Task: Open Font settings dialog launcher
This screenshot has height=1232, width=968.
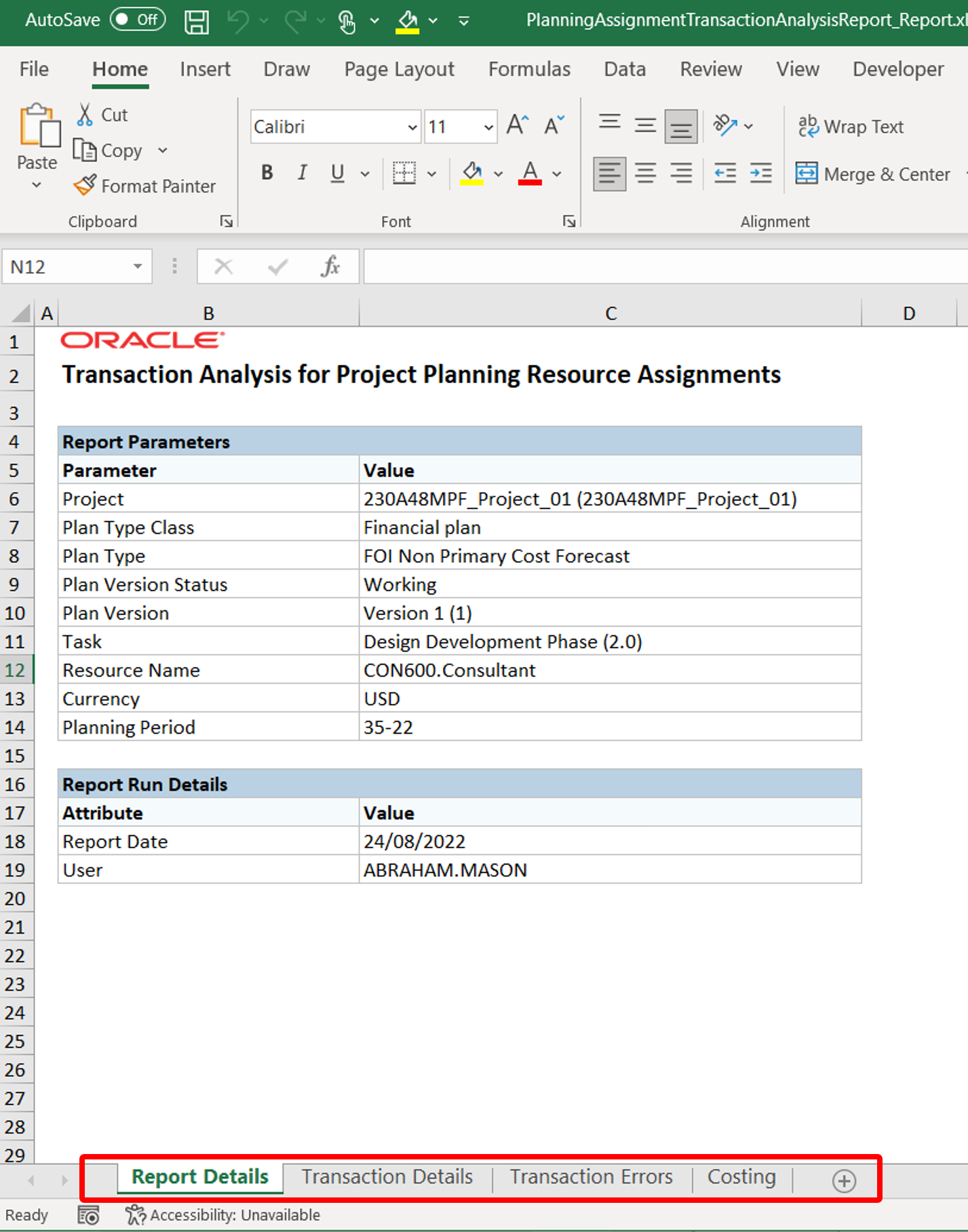Action: point(569,222)
